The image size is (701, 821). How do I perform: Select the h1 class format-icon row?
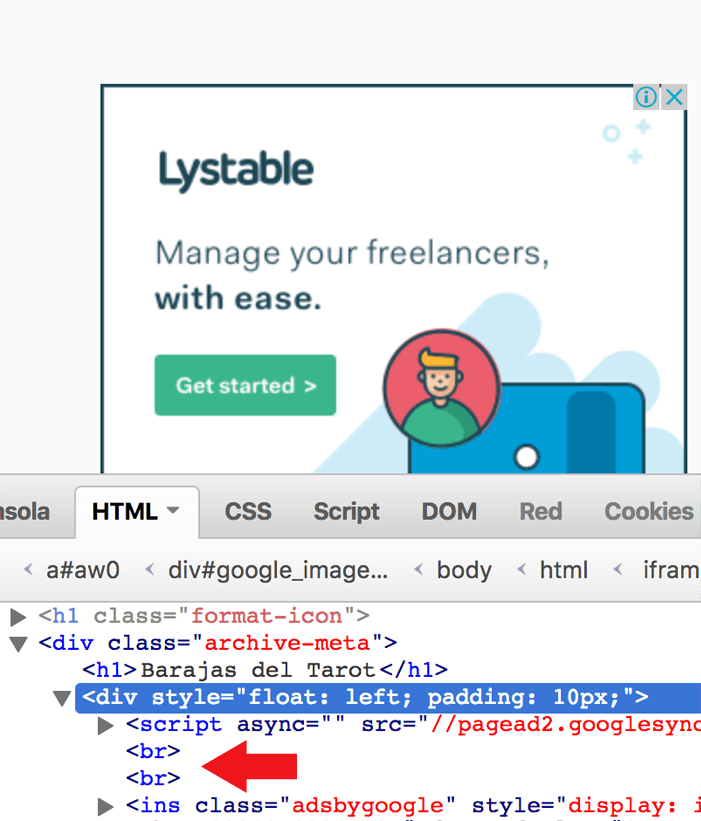(x=204, y=616)
